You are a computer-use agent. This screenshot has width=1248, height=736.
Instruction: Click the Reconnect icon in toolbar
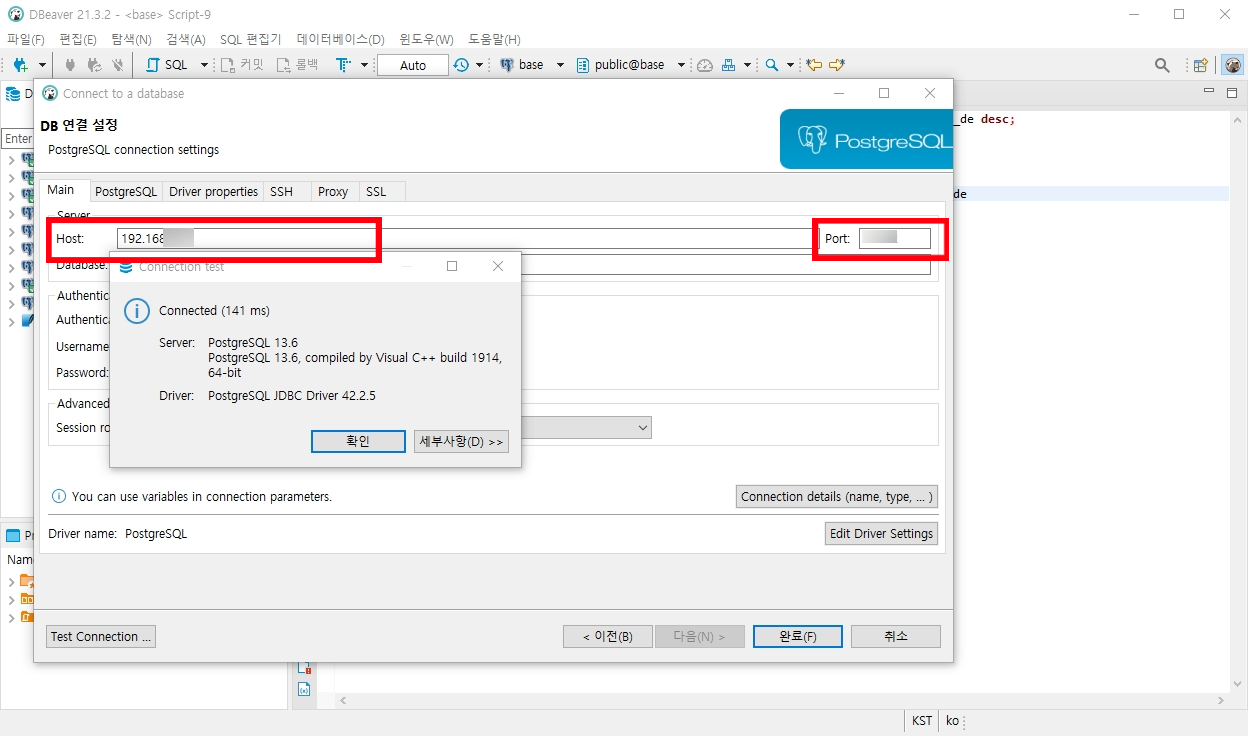tap(95, 65)
